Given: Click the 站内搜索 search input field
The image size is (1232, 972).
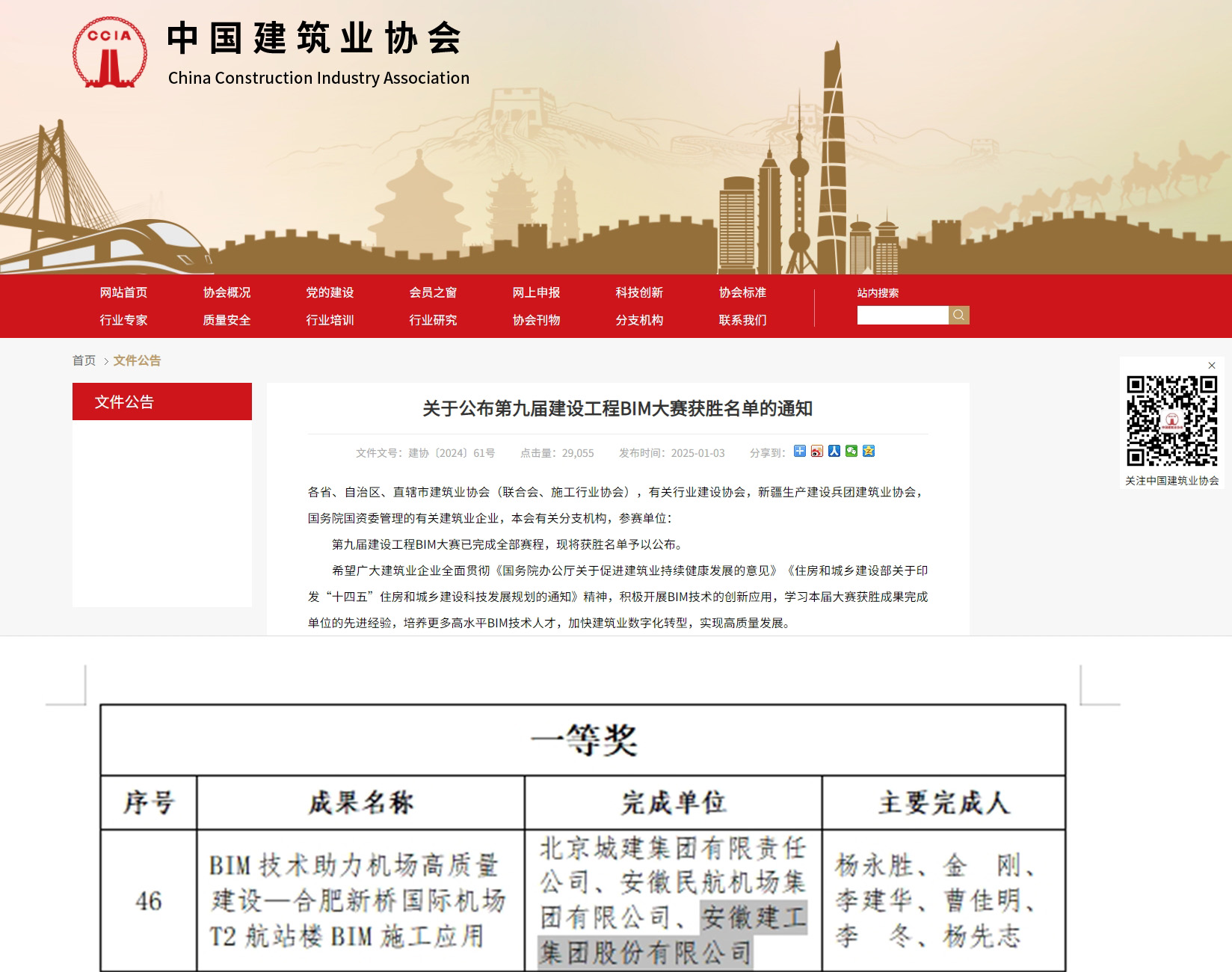Looking at the screenshot, I should pyautogui.click(x=905, y=315).
